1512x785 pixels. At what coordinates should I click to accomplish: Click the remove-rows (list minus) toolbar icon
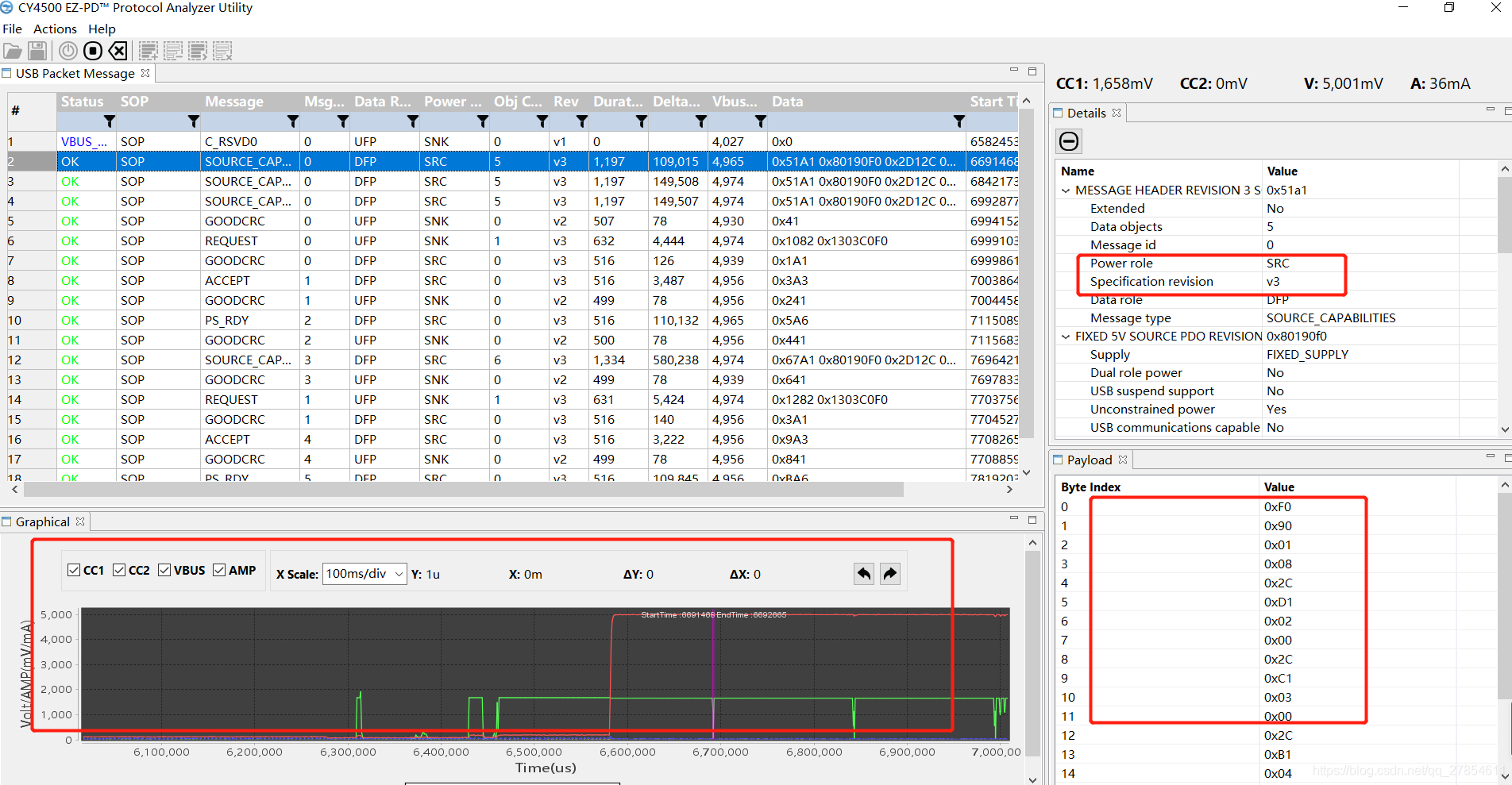click(173, 52)
